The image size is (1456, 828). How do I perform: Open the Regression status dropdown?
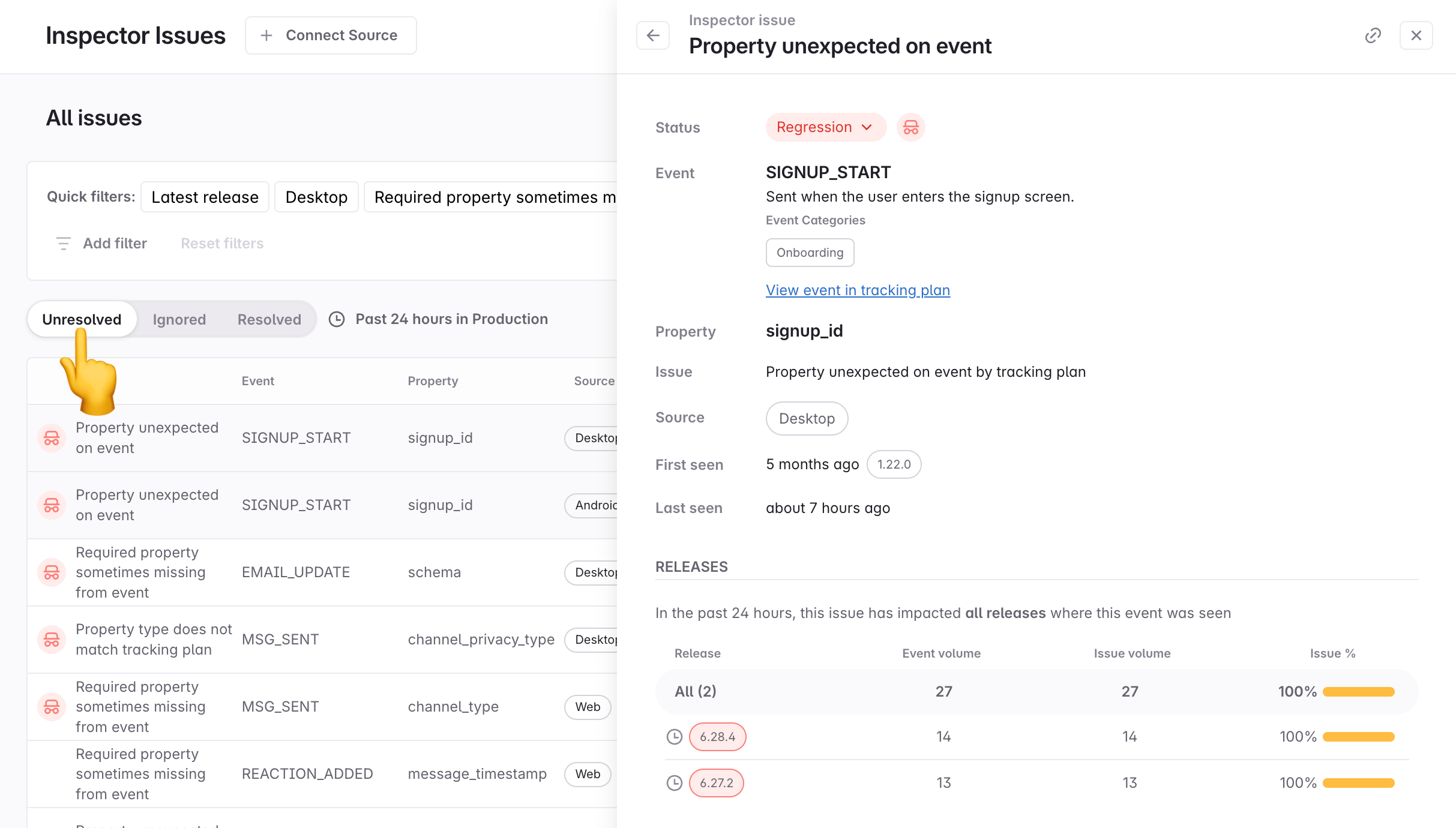(825, 127)
